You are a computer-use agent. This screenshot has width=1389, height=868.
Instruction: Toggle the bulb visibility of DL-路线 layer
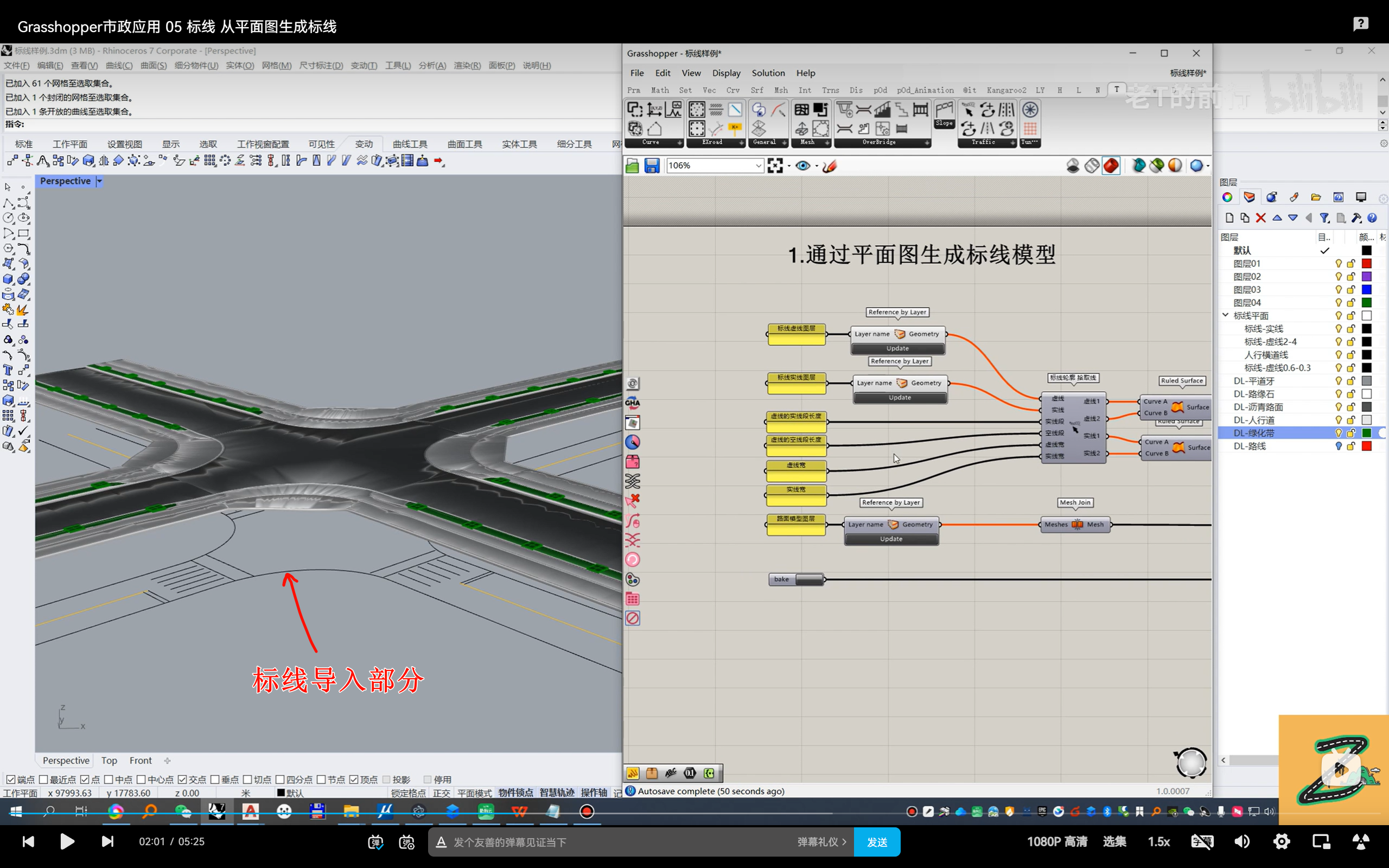tap(1338, 446)
